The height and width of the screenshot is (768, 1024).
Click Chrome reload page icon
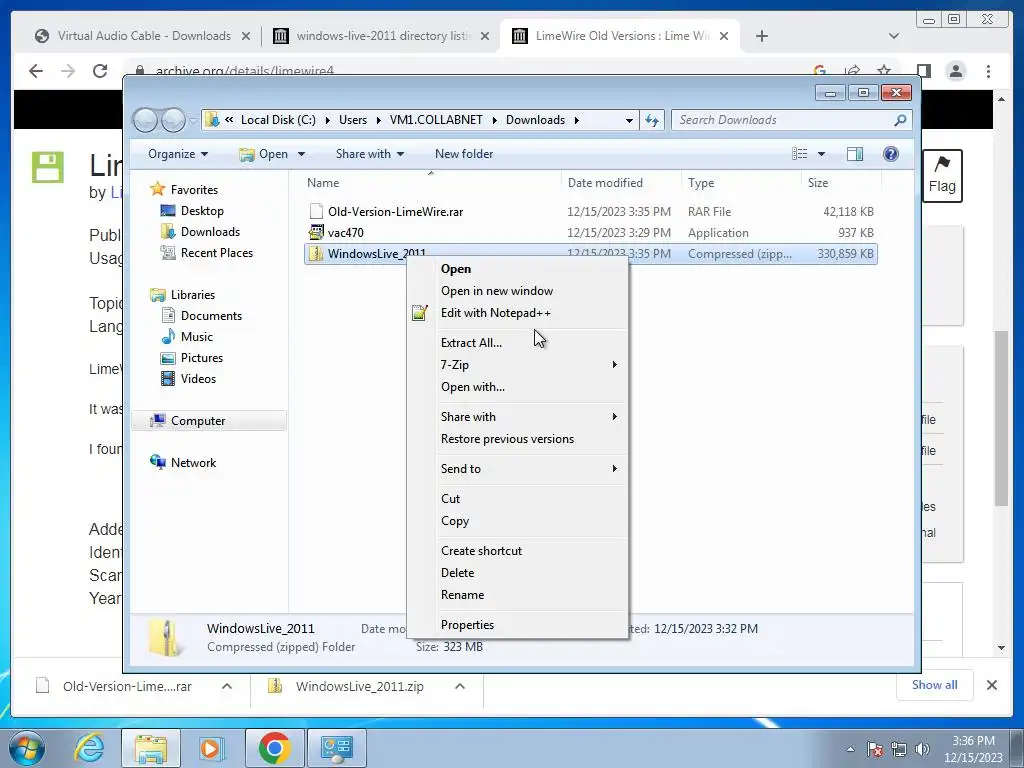click(100, 71)
